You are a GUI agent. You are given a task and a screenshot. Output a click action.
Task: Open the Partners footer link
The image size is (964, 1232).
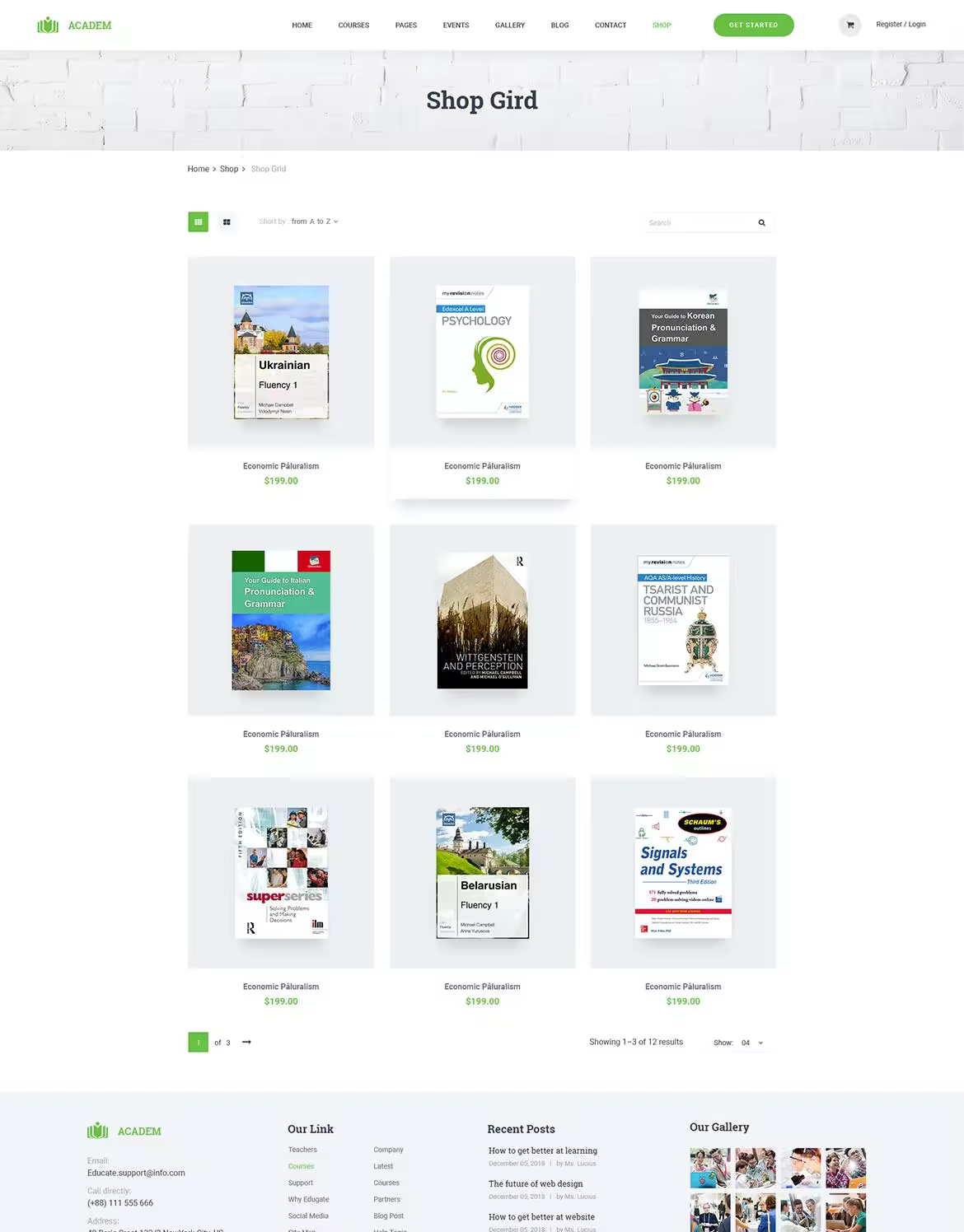386,1199
